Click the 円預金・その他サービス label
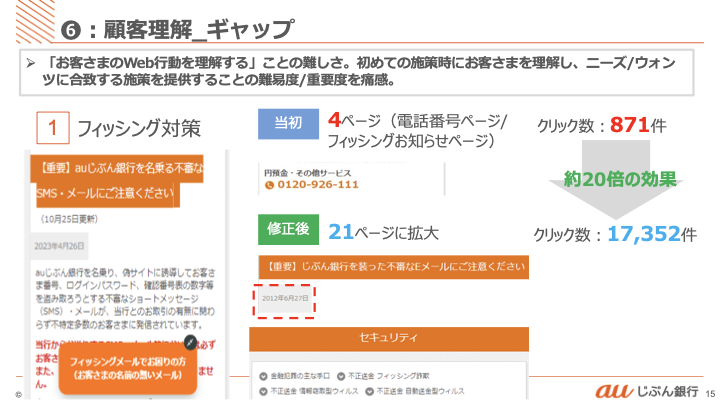Image resolution: width=720 pixels, height=405 pixels. (x=308, y=173)
